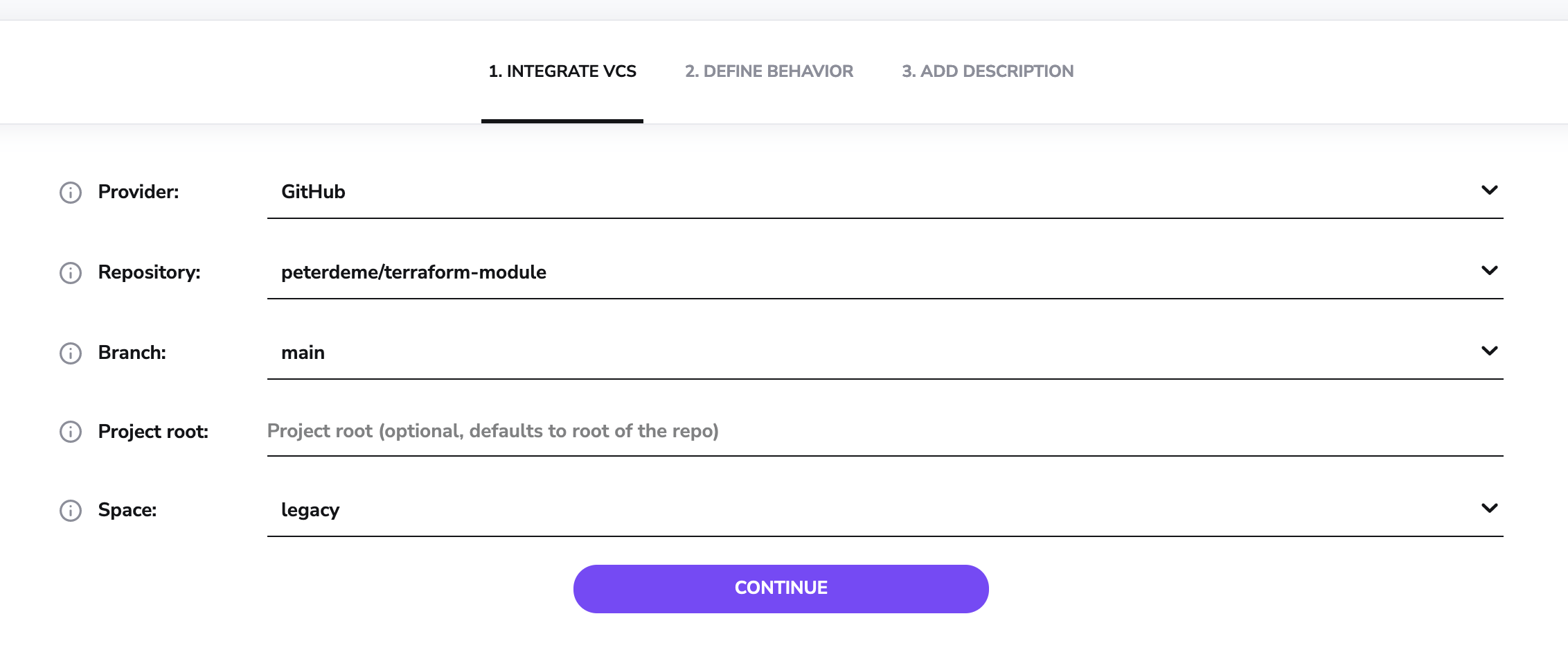Open the Add Description step tab

click(988, 71)
